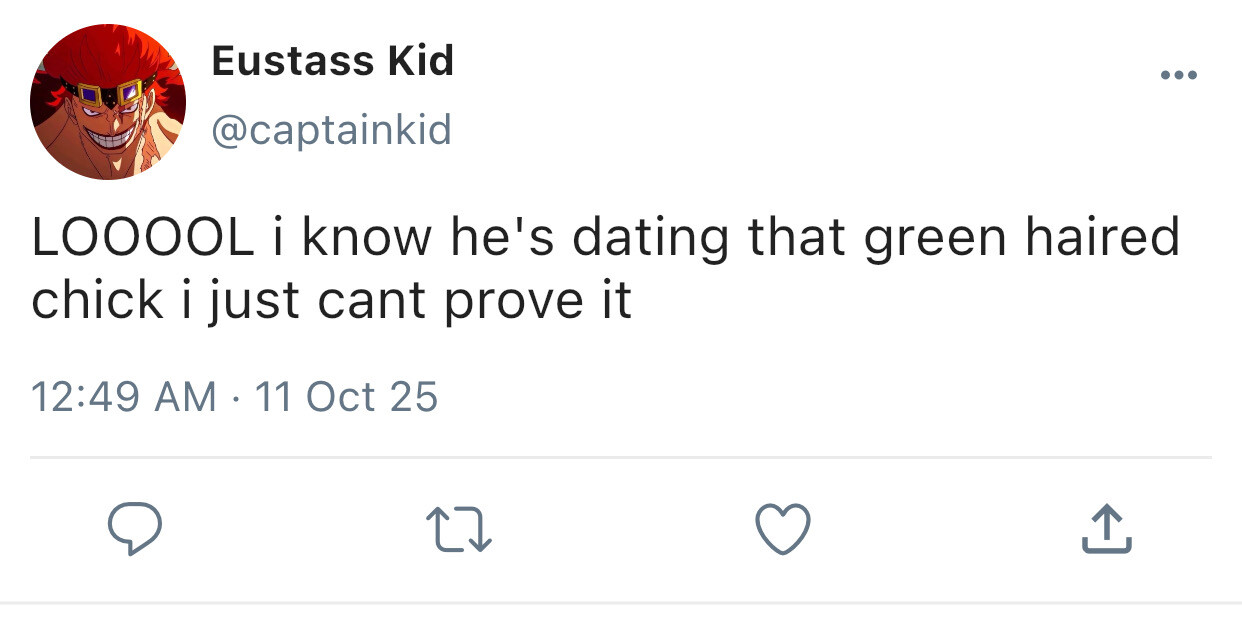Click the reply speech bubble icon
Screen dimensions: 1242x621
[x=134, y=530]
